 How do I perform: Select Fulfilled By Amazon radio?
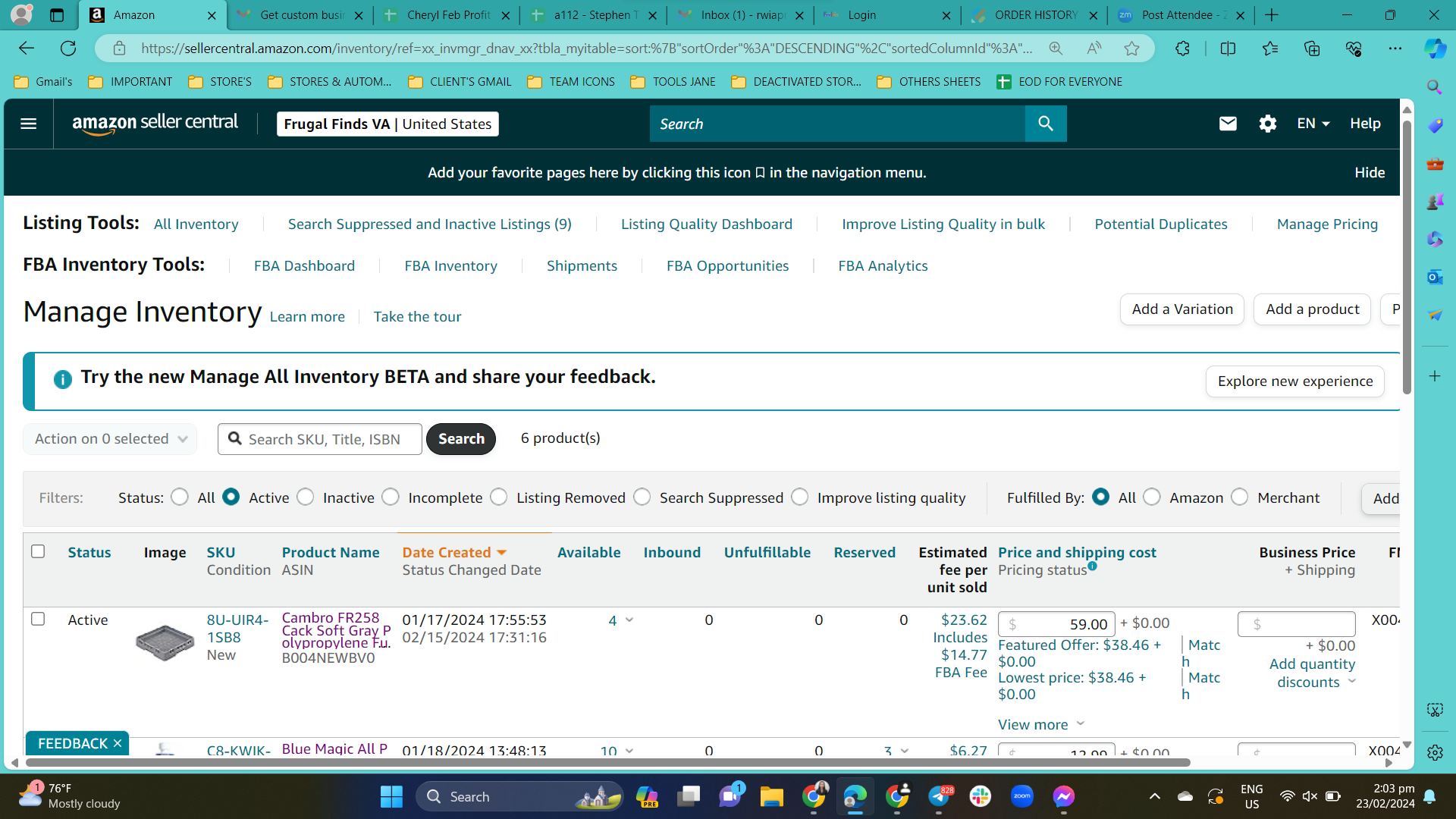1152,497
